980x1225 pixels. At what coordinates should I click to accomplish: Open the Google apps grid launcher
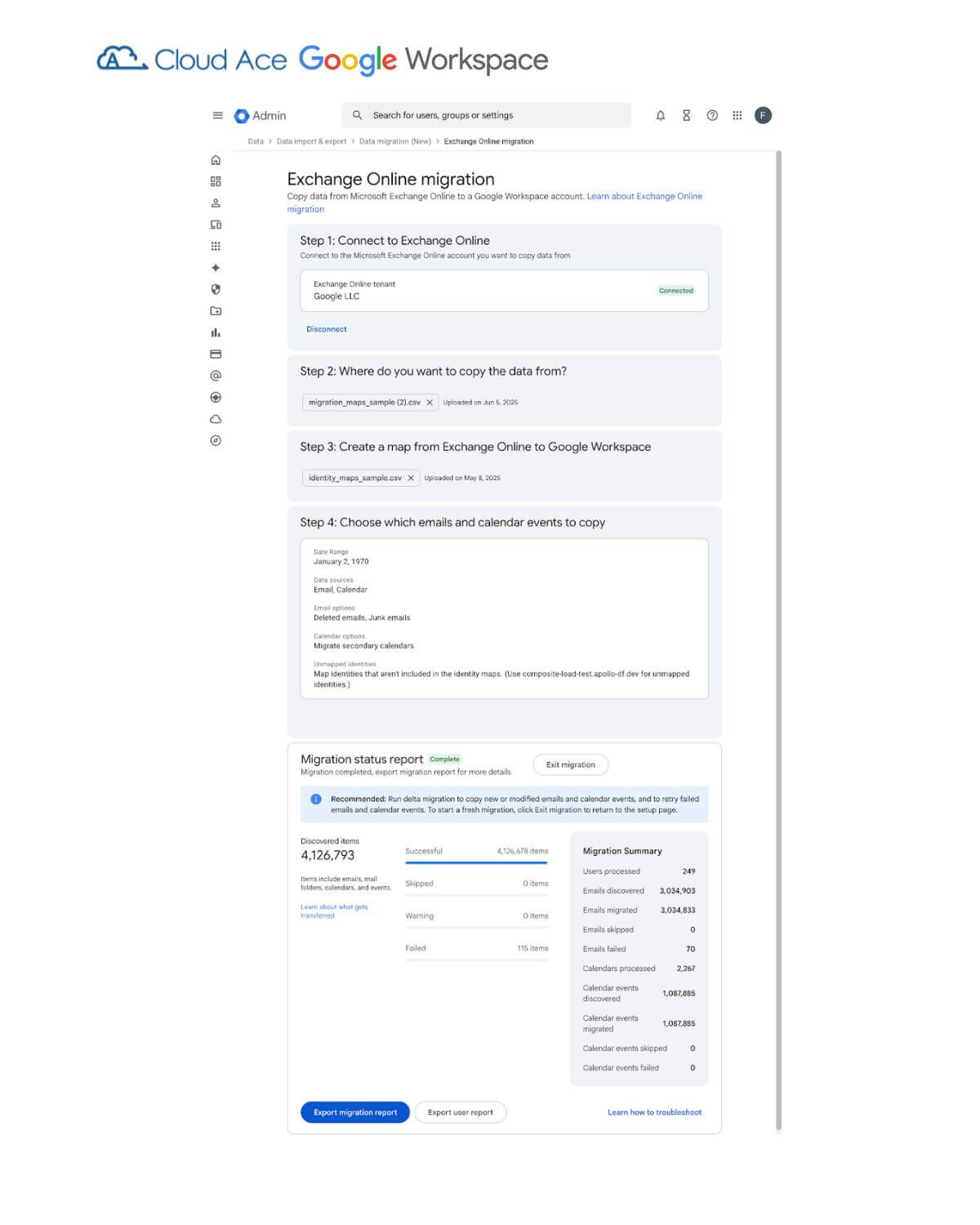(737, 115)
